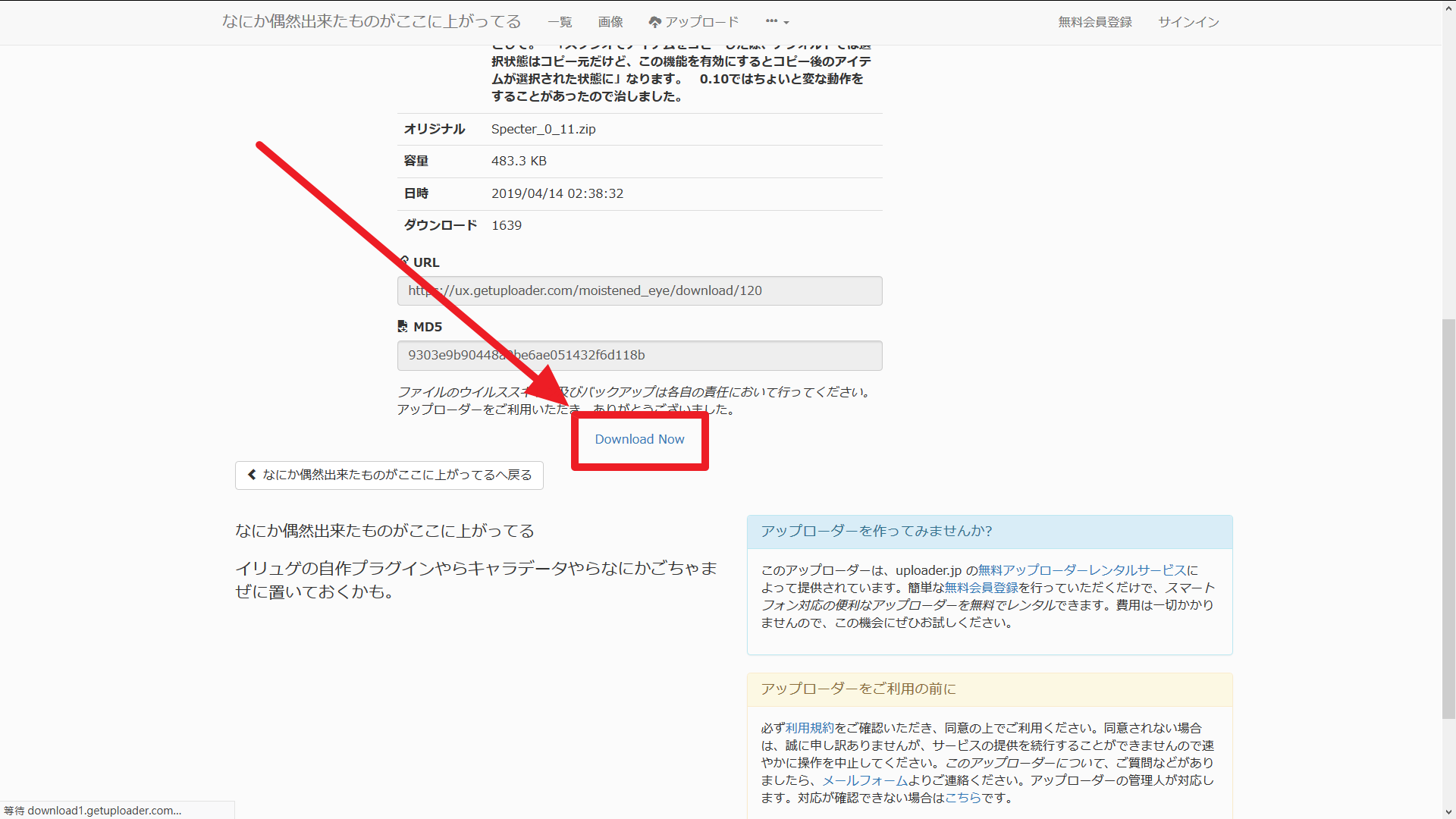Viewport: 1456px width, 819px height.
Task: Click the back chevron in the 戻る button
Action: point(252,475)
